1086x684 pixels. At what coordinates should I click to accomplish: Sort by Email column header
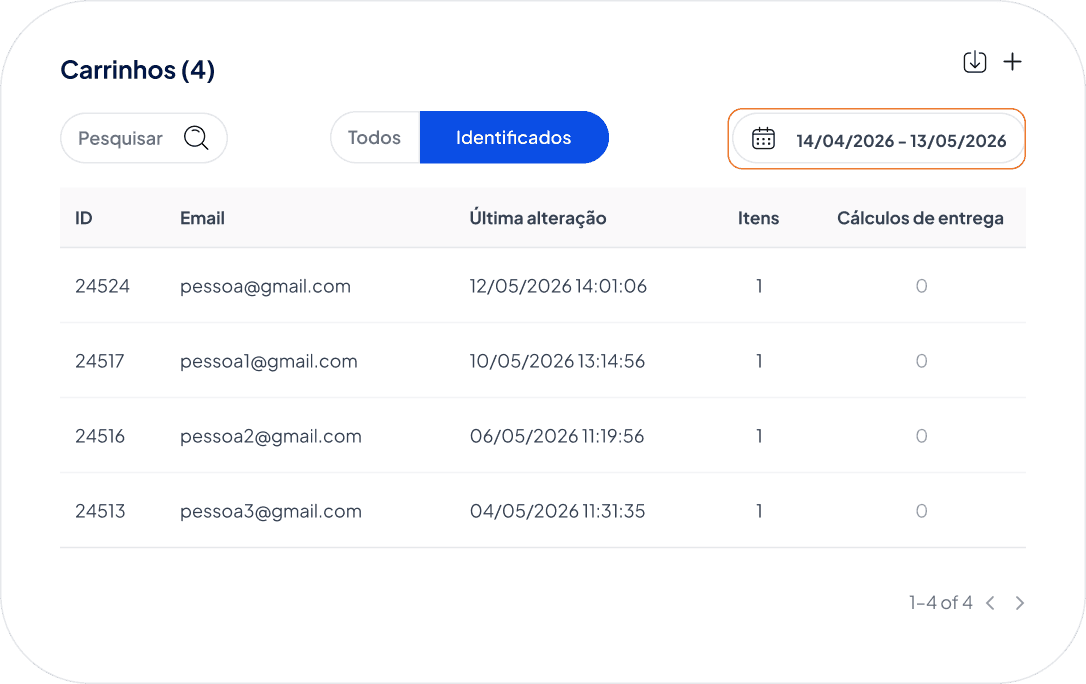click(202, 218)
